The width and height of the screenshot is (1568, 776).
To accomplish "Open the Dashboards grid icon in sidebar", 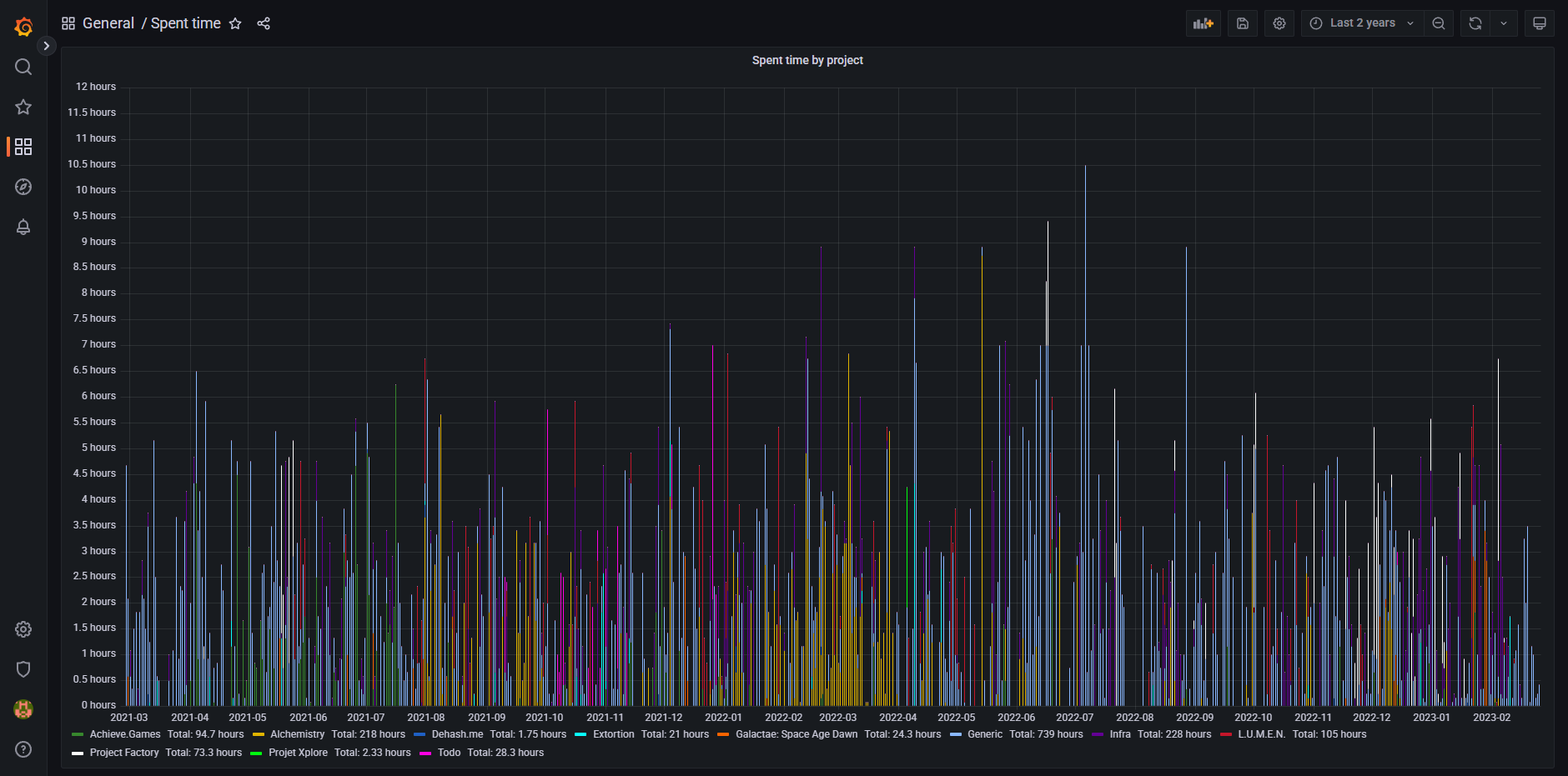I will [x=23, y=147].
